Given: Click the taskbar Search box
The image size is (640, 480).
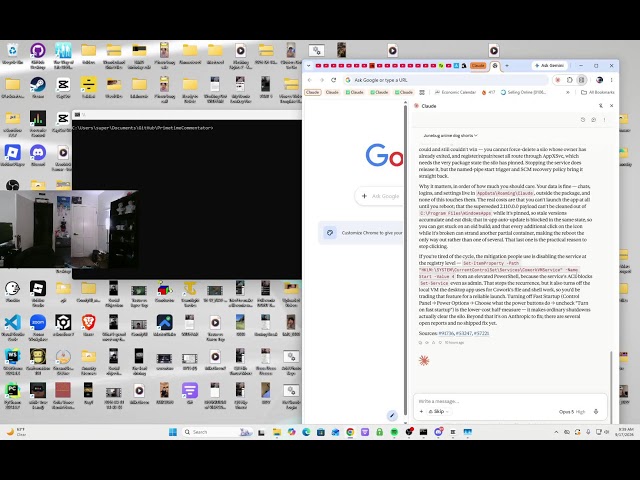Looking at the screenshot, I should pos(217,432).
